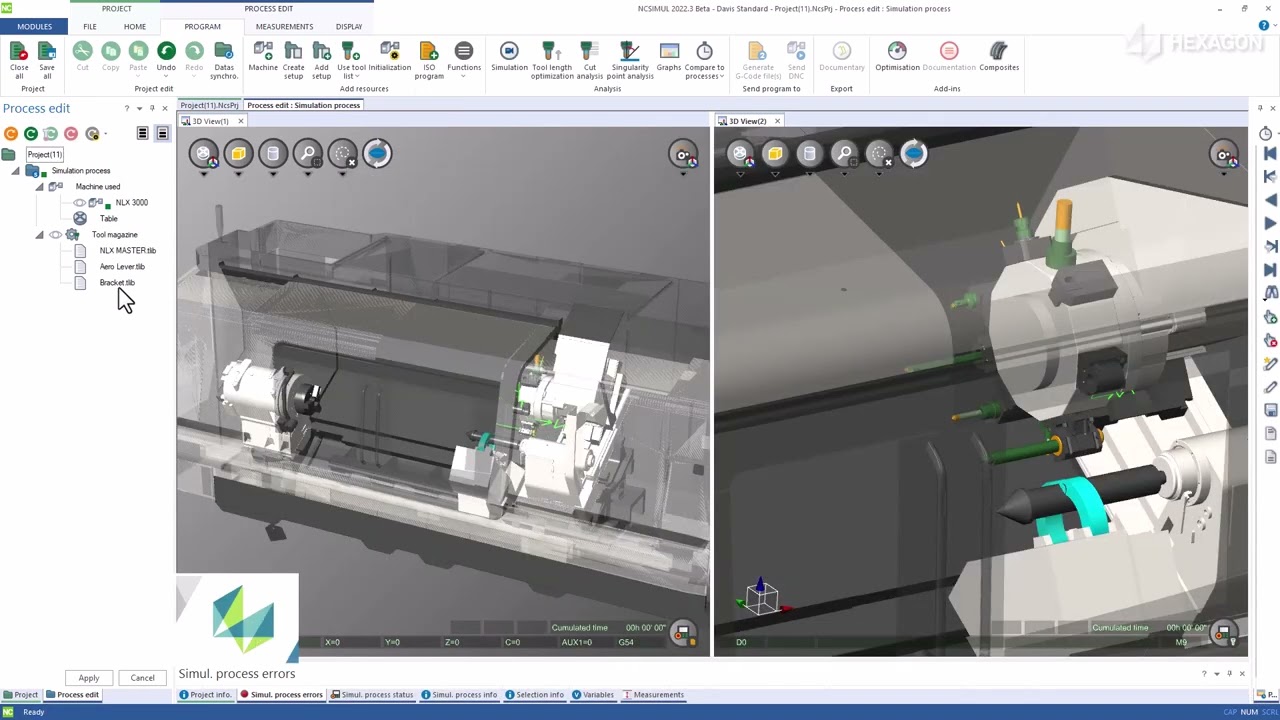Add an ISO program
Screen dimensions: 1280x720
click(429, 59)
